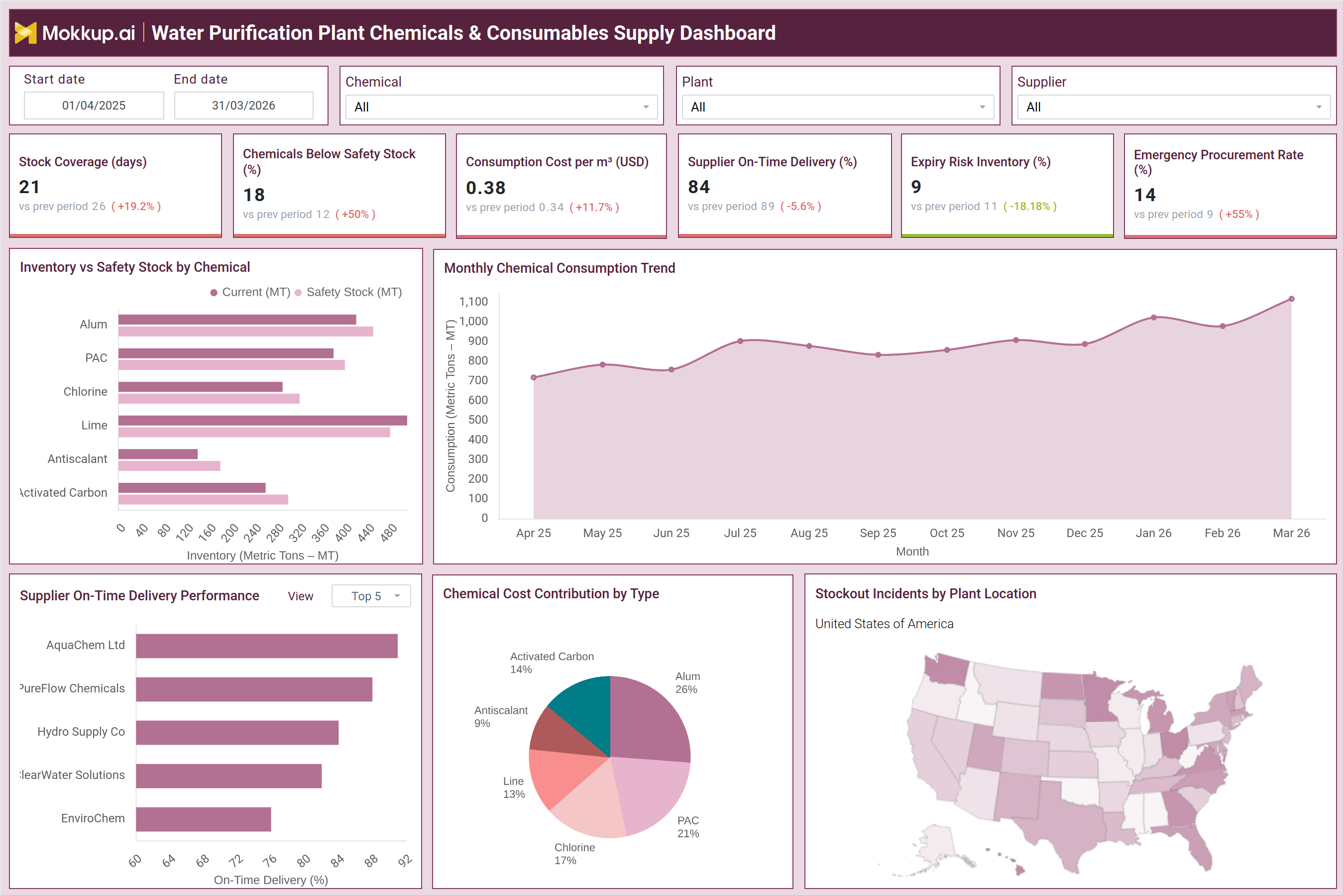Click 'Inventory vs Safety Stock by Chemical' title
Screen dimensions: 1344x896
[x=135, y=267]
